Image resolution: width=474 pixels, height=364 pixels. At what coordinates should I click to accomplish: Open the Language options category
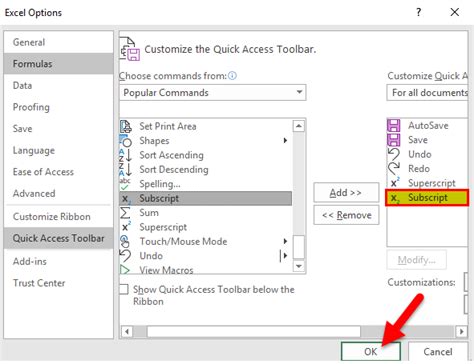coord(58,150)
